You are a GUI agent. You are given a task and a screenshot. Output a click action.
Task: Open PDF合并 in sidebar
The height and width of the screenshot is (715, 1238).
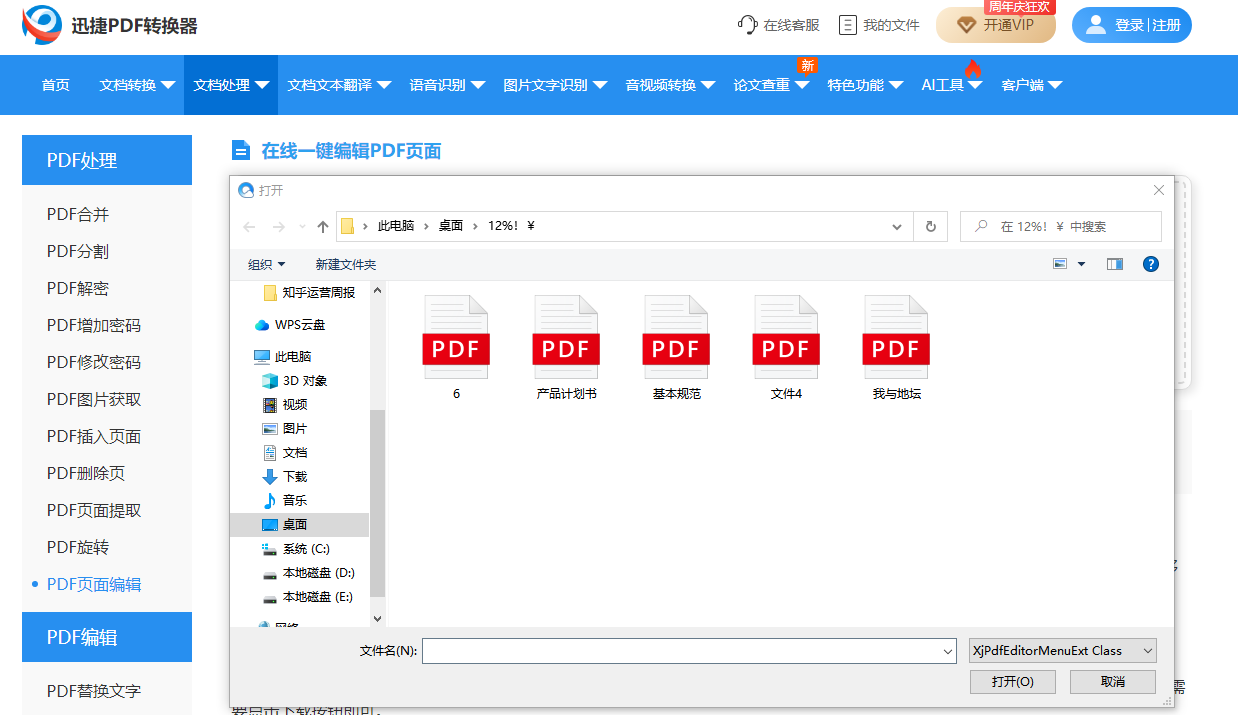pos(78,215)
